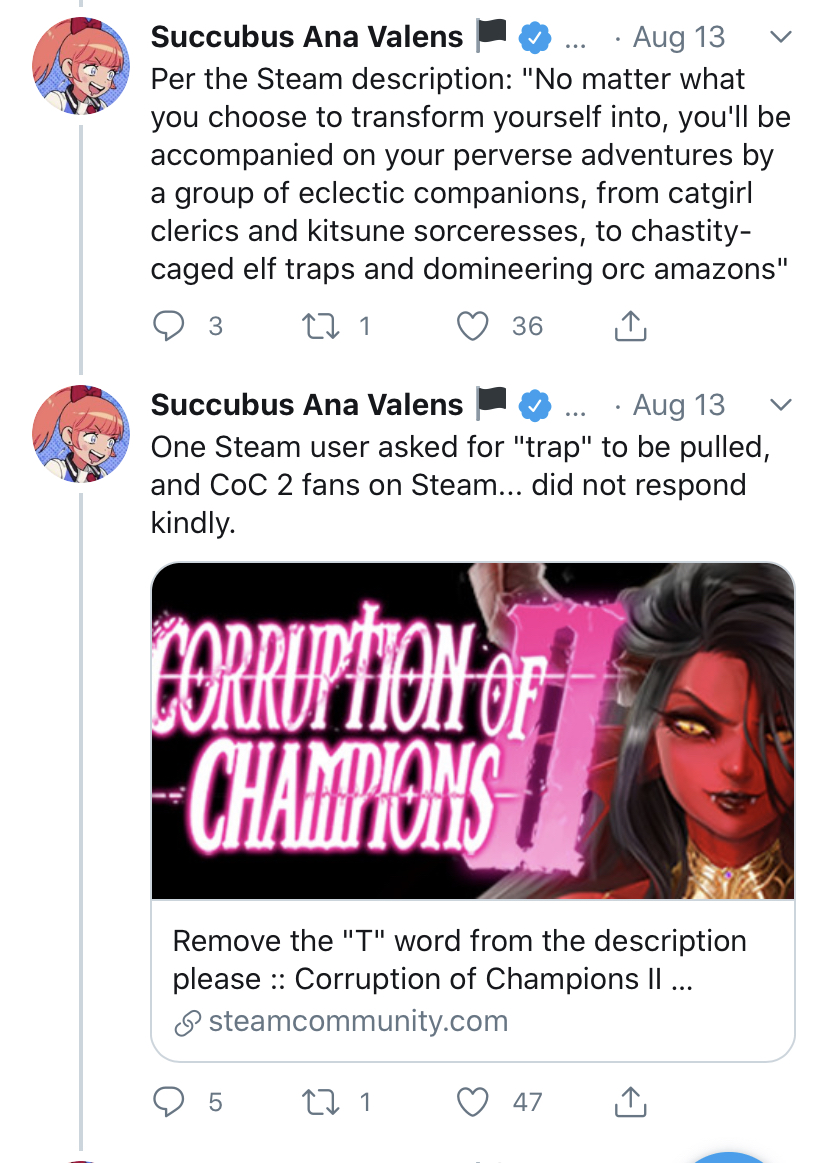Like the tweet with the Corruption of Champions card
The image size is (828, 1163).
471,1102
